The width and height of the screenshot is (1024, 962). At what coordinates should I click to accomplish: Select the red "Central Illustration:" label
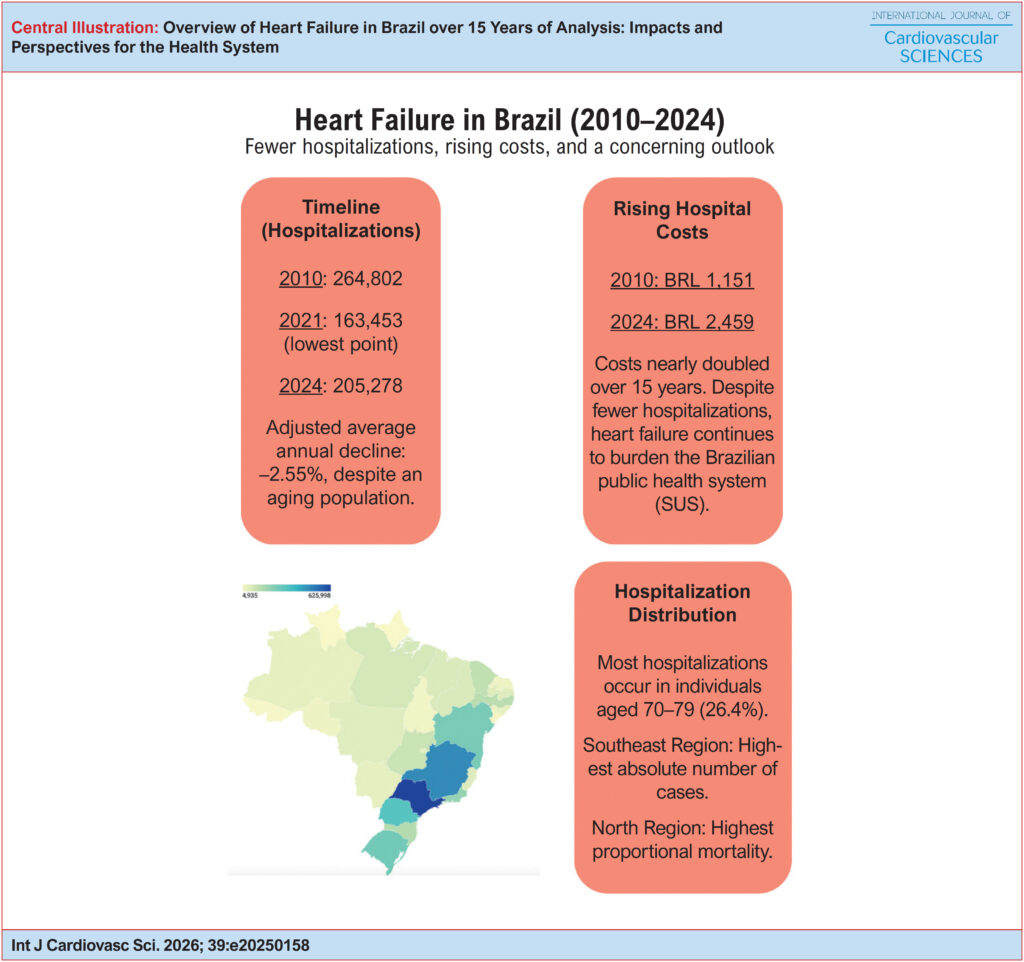(x=85, y=27)
